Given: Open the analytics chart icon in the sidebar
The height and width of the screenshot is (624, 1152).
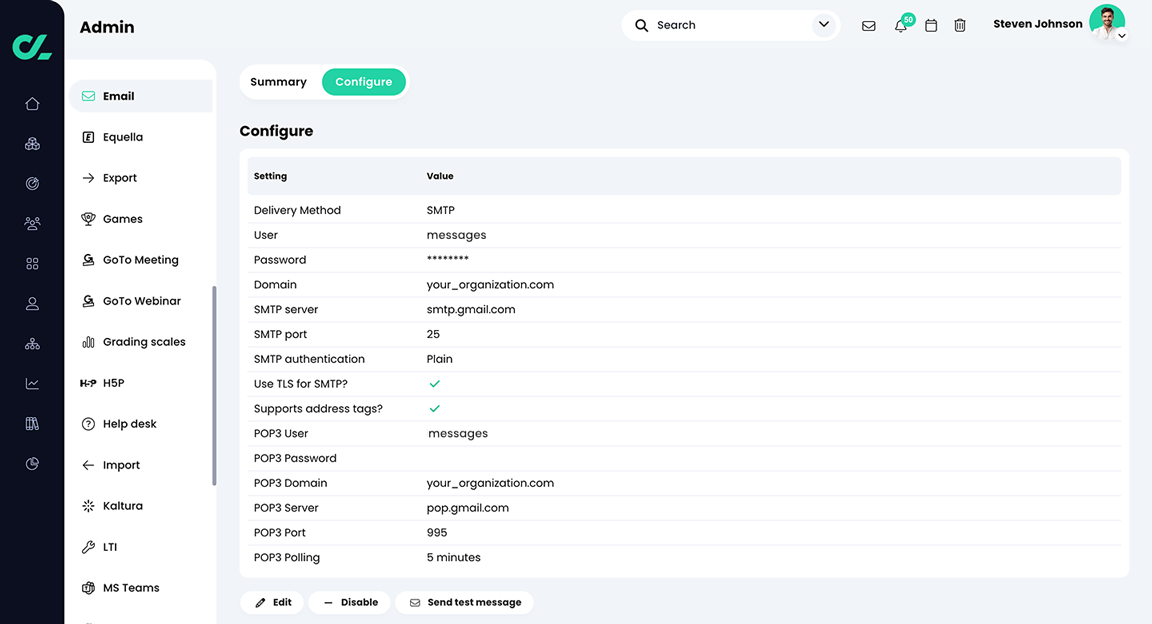Looking at the screenshot, I should [31, 383].
